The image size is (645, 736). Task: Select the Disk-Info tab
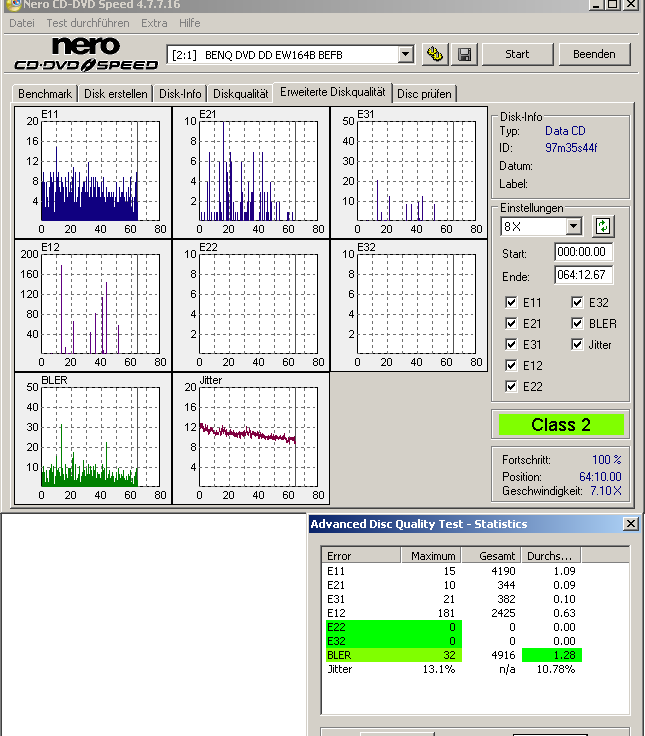pos(180,94)
